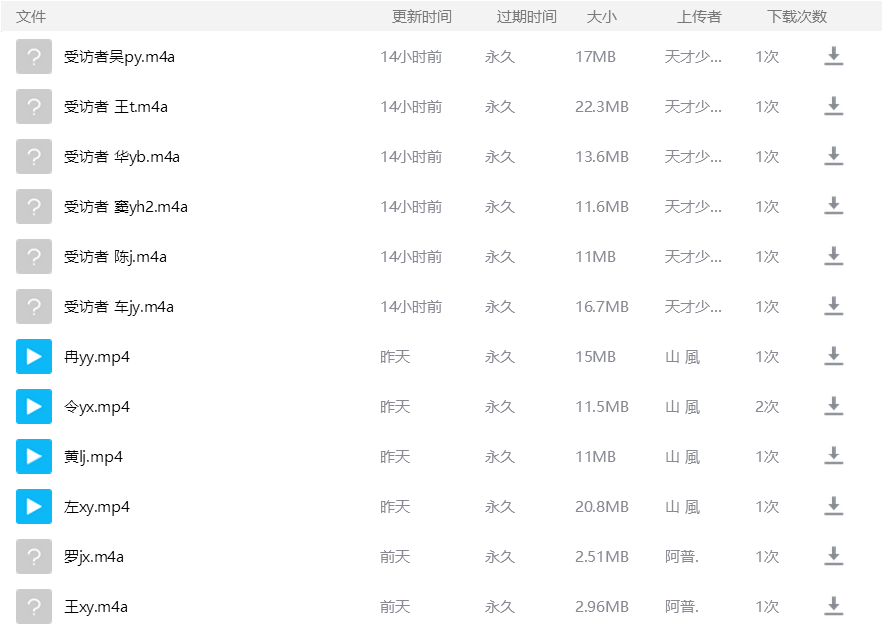Click the 过期时间 column header
This screenshot has width=882, height=628.
click(526, 17)
